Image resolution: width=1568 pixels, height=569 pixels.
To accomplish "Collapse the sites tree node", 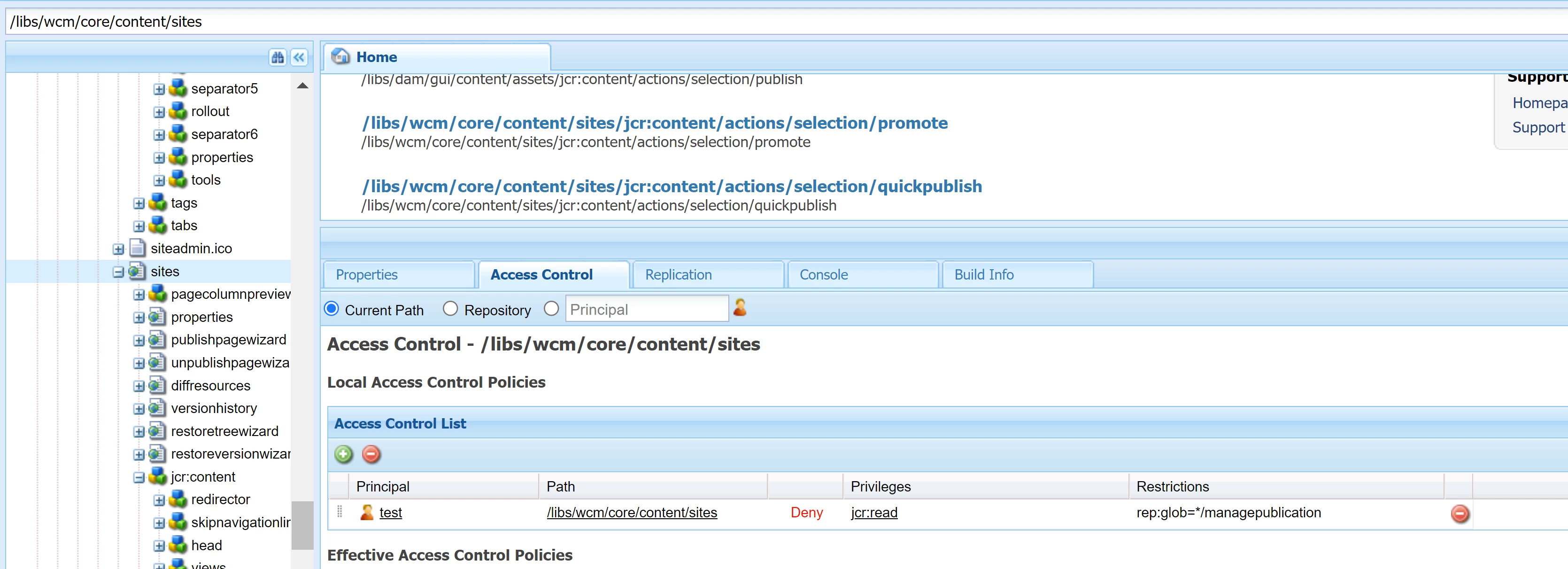I will (118, 272).
